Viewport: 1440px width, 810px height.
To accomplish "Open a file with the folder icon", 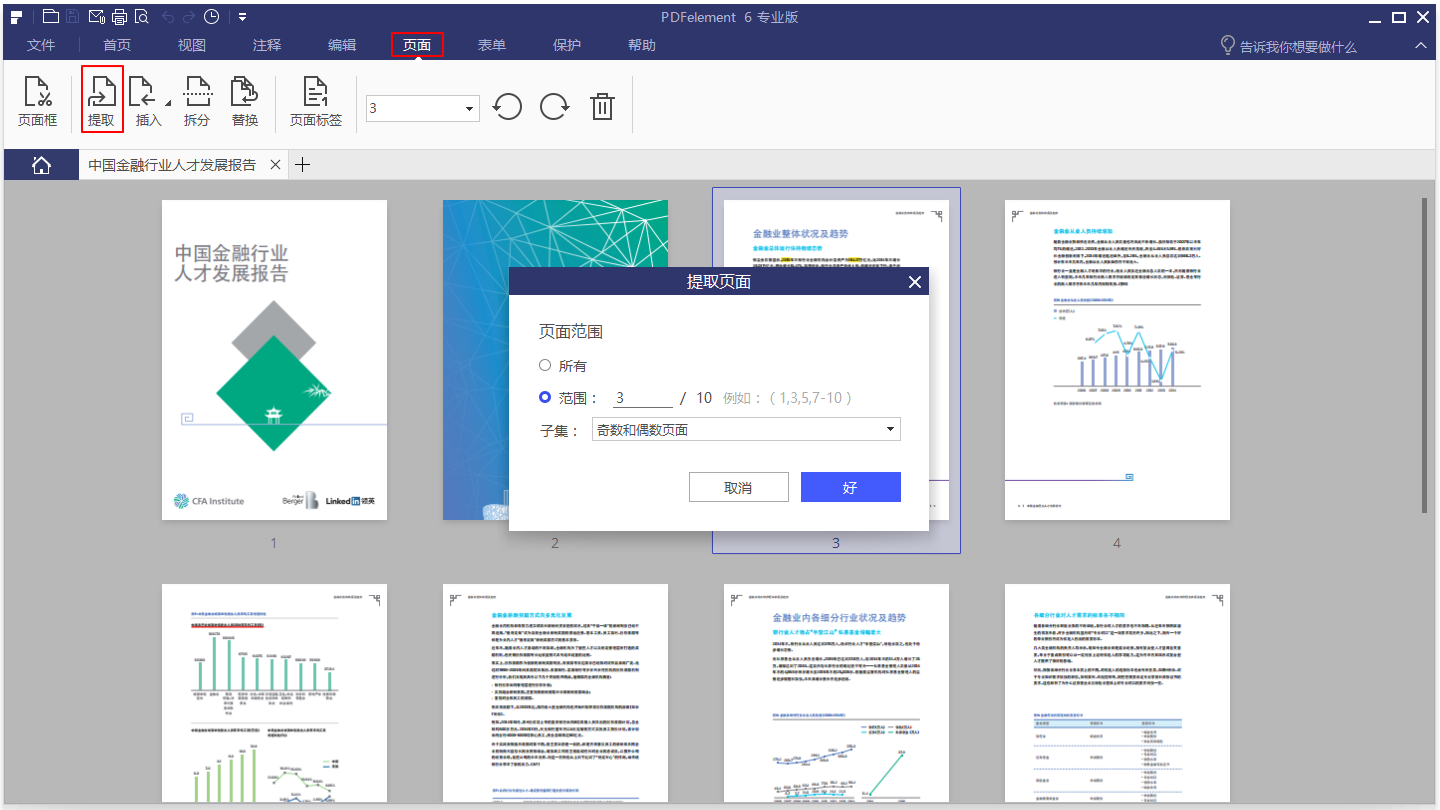I will point(49,17).
